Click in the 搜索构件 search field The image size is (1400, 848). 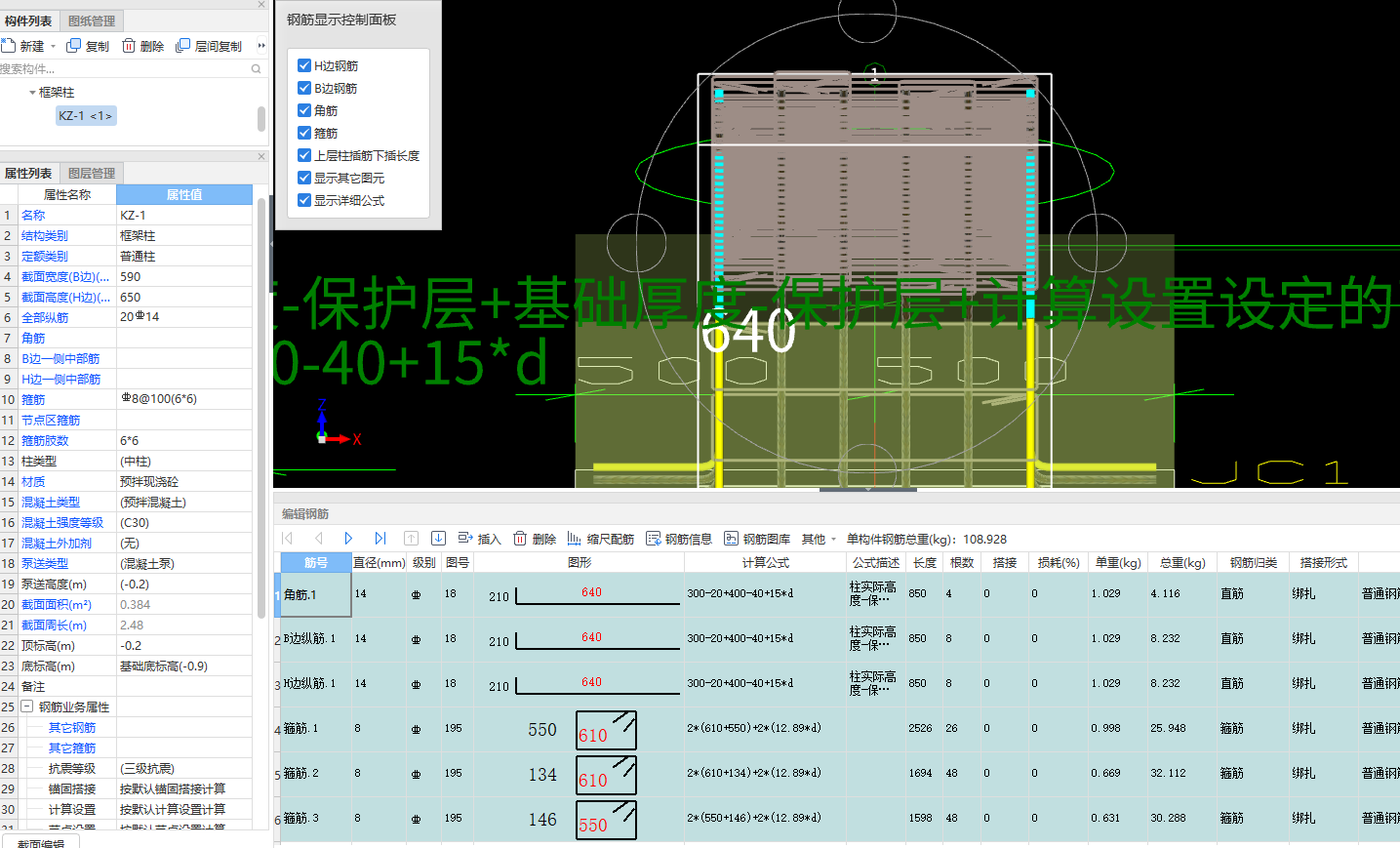tap(123, 69)
